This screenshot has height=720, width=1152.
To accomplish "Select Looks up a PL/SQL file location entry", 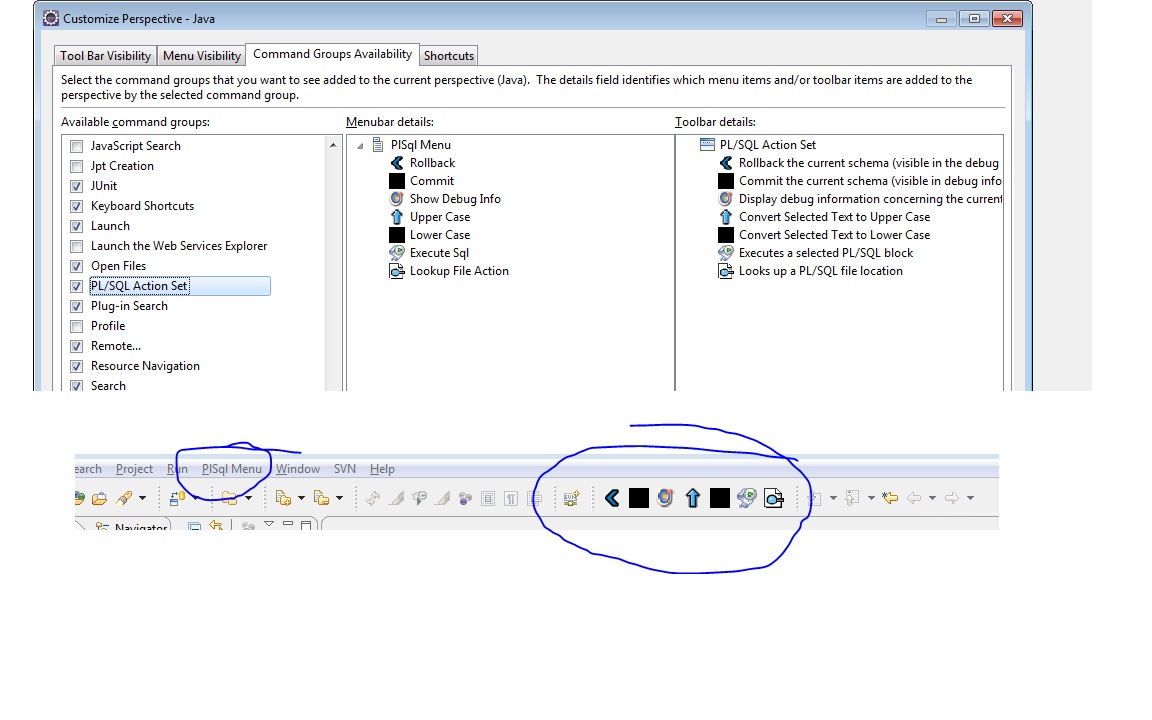I will [821, 271].
